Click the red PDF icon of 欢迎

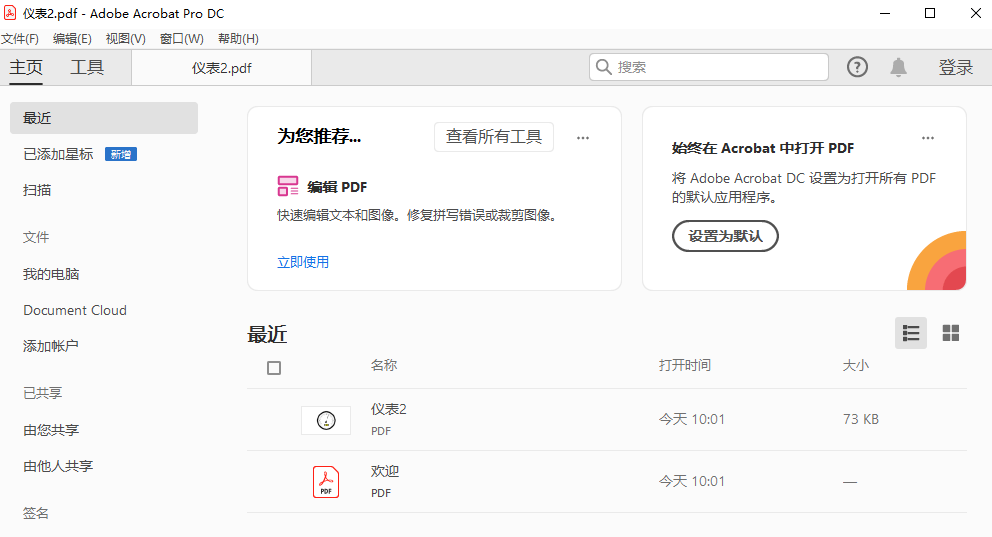click(x=326, y=482)
